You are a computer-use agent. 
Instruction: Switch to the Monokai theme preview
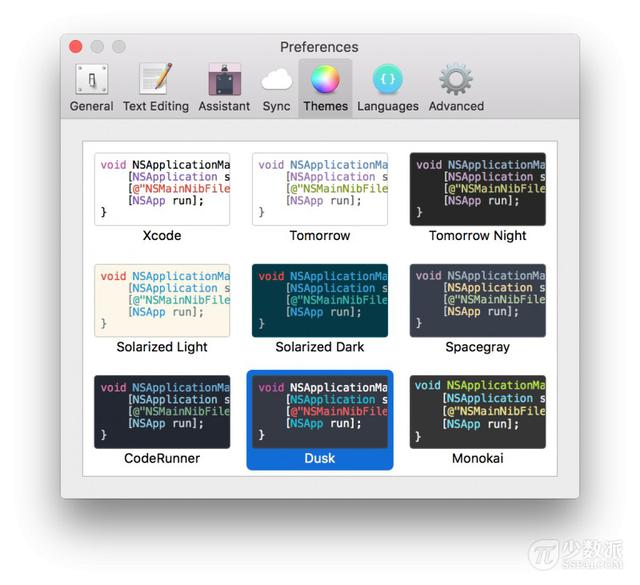coord(477,411)
